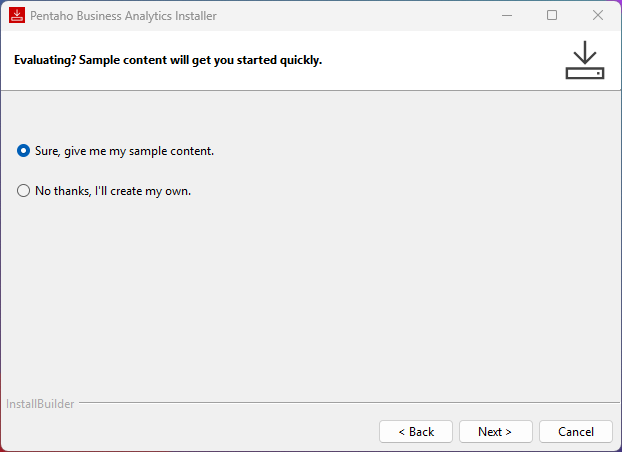
Task: Click the InstallBuilder label at bottom left
Action: click(40, 404)
